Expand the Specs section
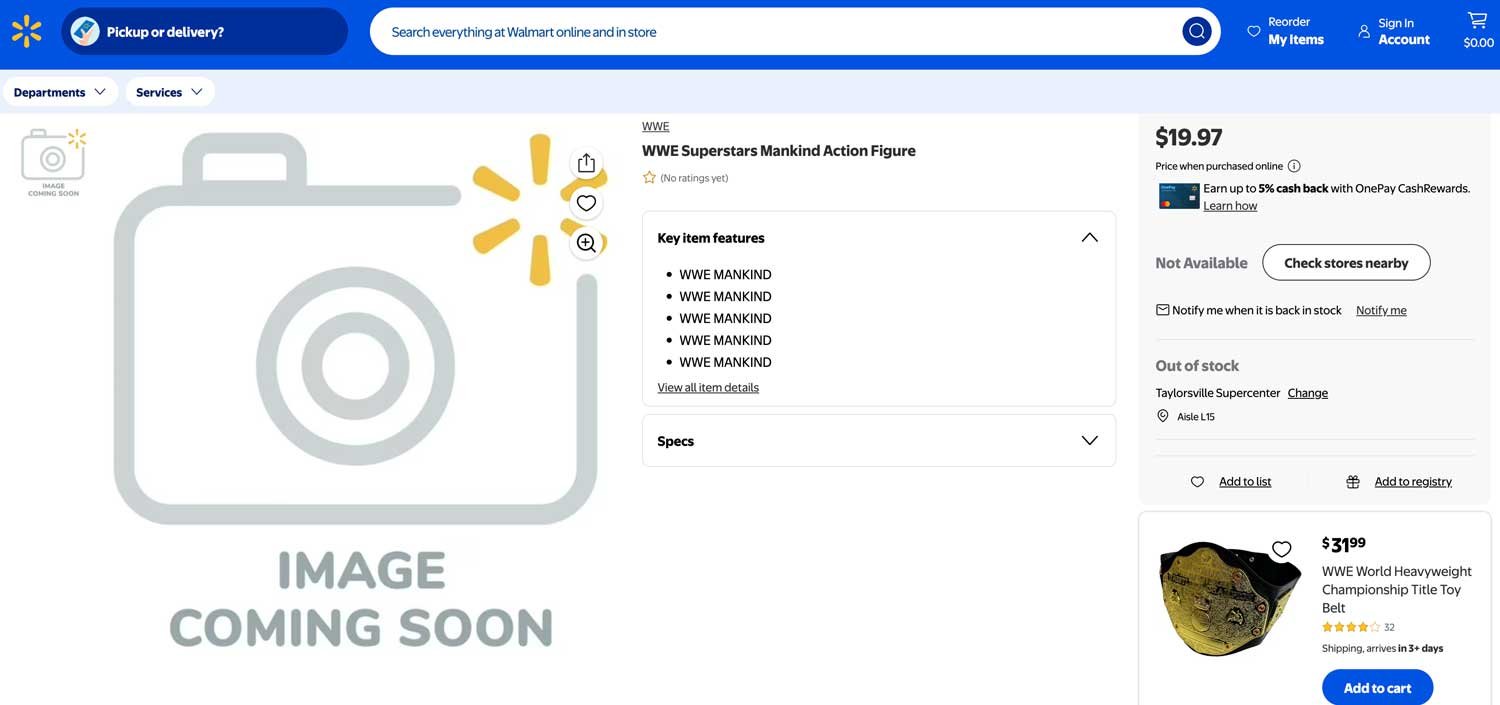The image size is (1500, 705). (1089, 441)
